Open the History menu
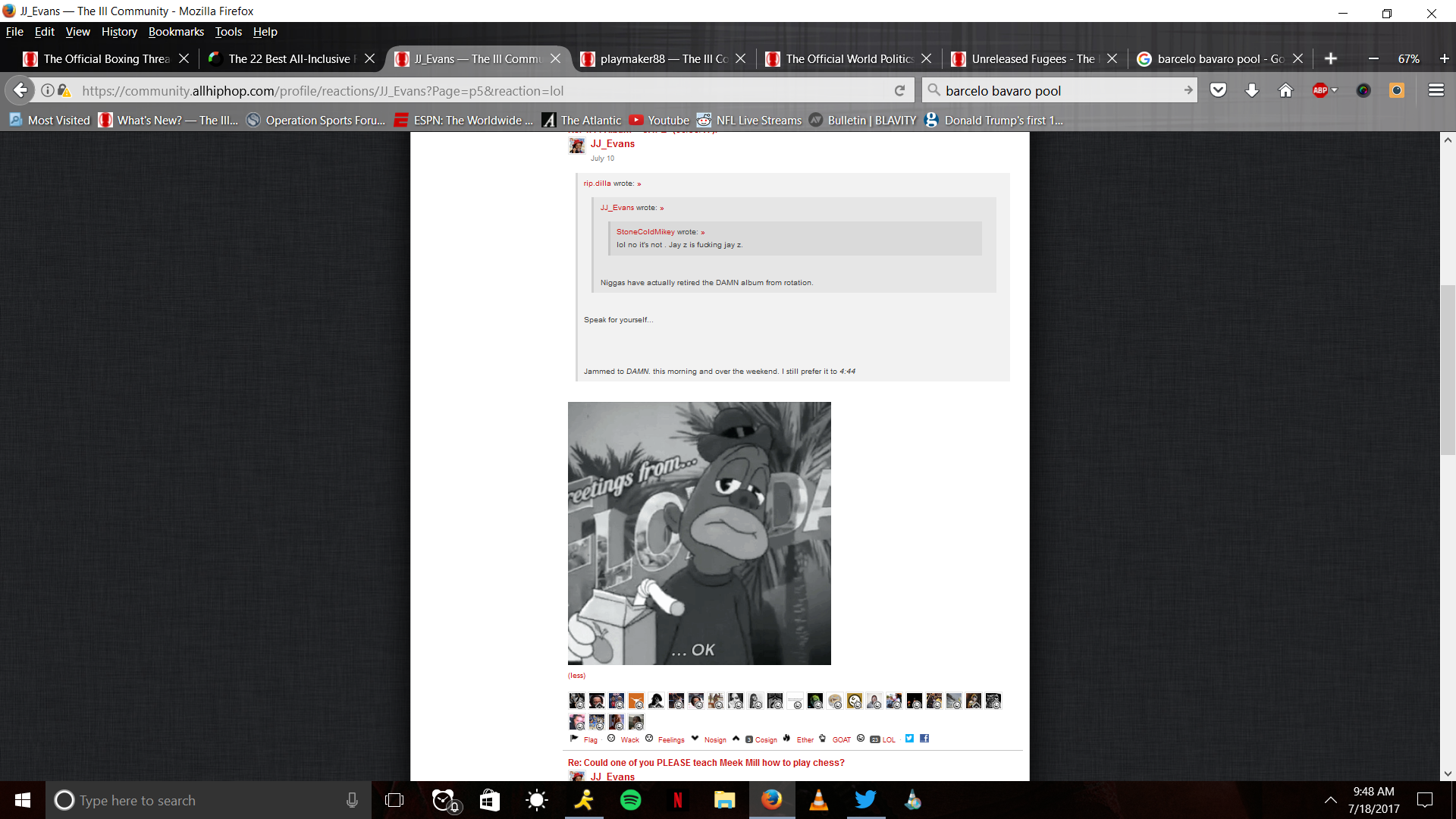This screenshot has height=819, width=1456. (x=119, y=32)
